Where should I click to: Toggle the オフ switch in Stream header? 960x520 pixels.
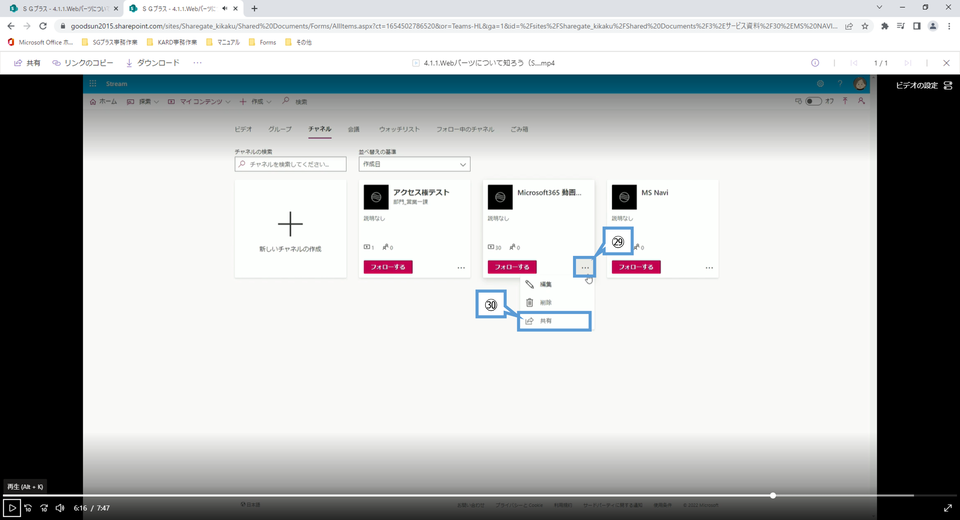click(813, 101)
